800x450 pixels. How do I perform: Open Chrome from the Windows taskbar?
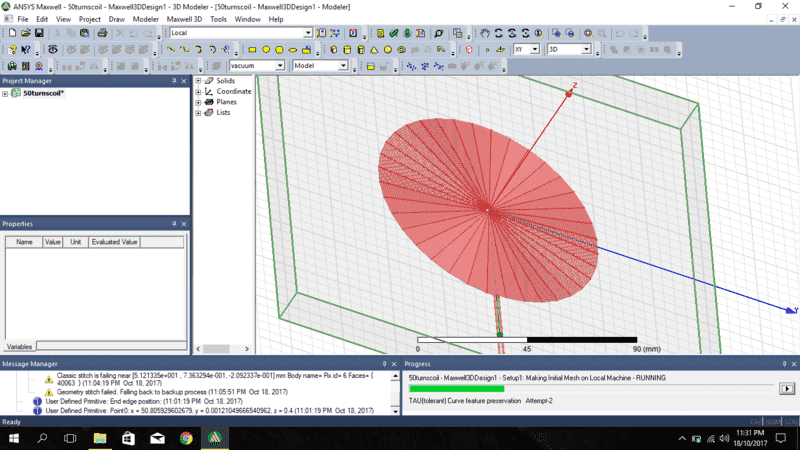[186, 438]
